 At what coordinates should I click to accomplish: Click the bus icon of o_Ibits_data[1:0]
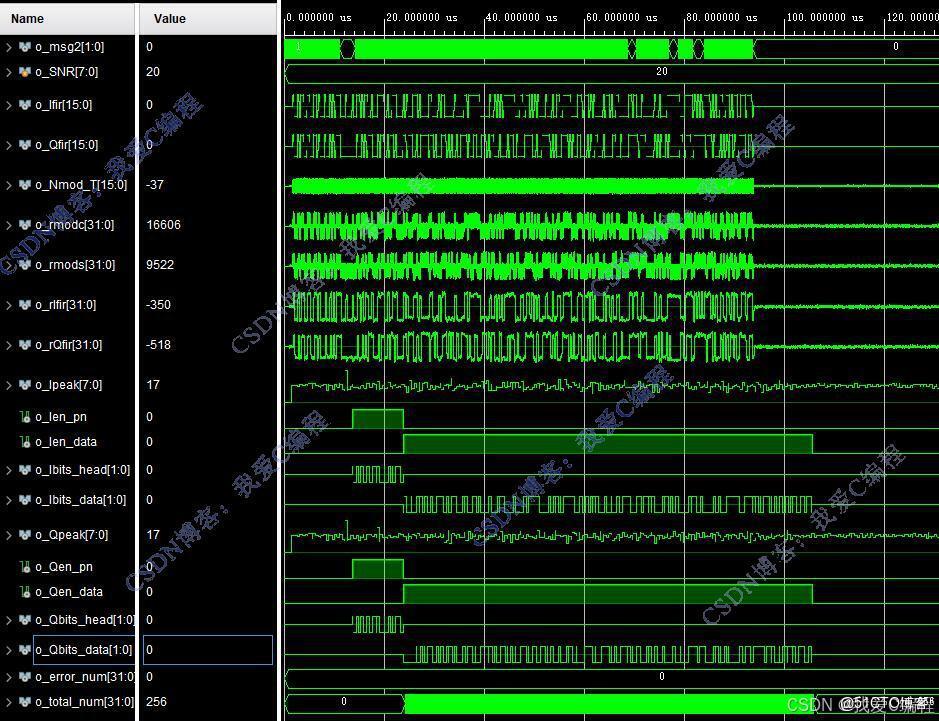[25, 500]
